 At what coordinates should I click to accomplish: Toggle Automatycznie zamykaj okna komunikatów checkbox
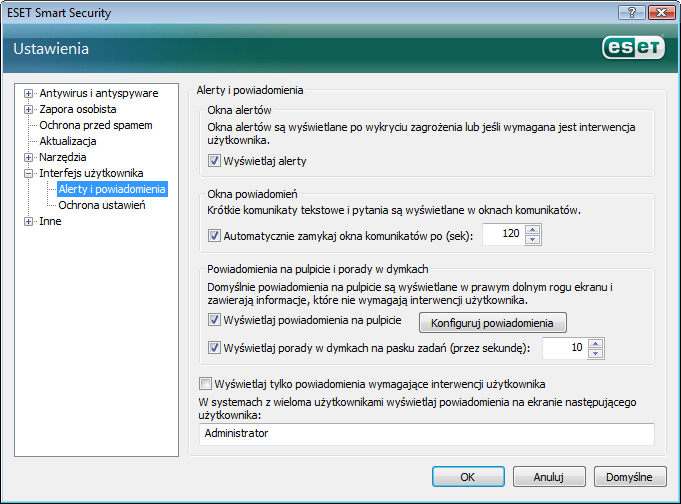[214, 236]
